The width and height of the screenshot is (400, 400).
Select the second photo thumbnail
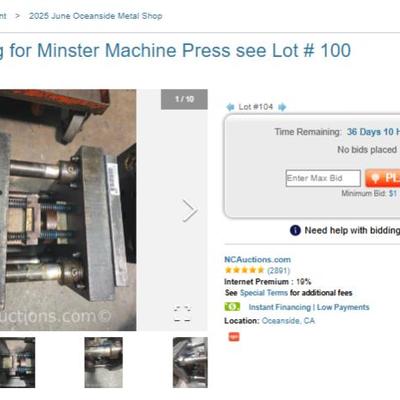(x=103, y=362)
